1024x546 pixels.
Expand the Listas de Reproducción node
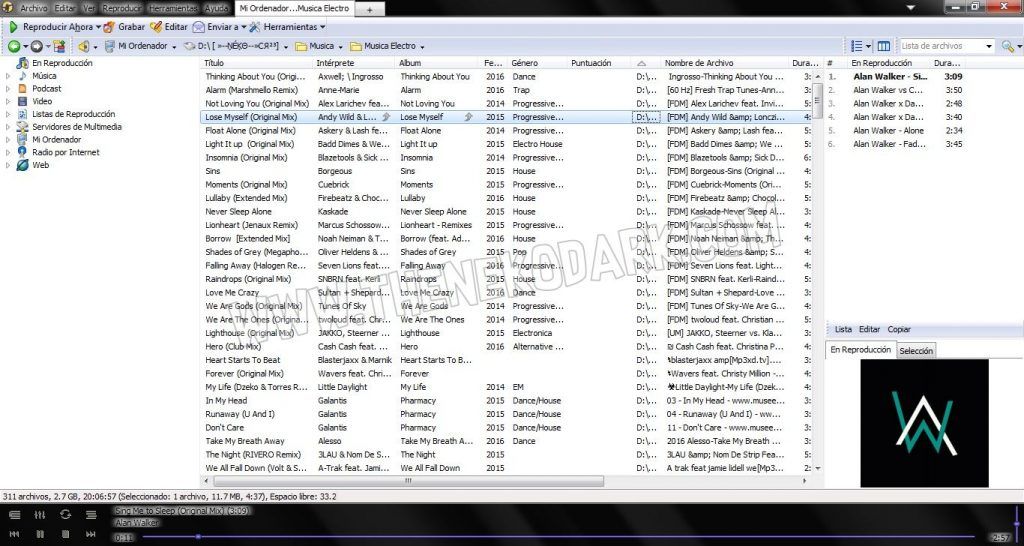click(8, 114)
